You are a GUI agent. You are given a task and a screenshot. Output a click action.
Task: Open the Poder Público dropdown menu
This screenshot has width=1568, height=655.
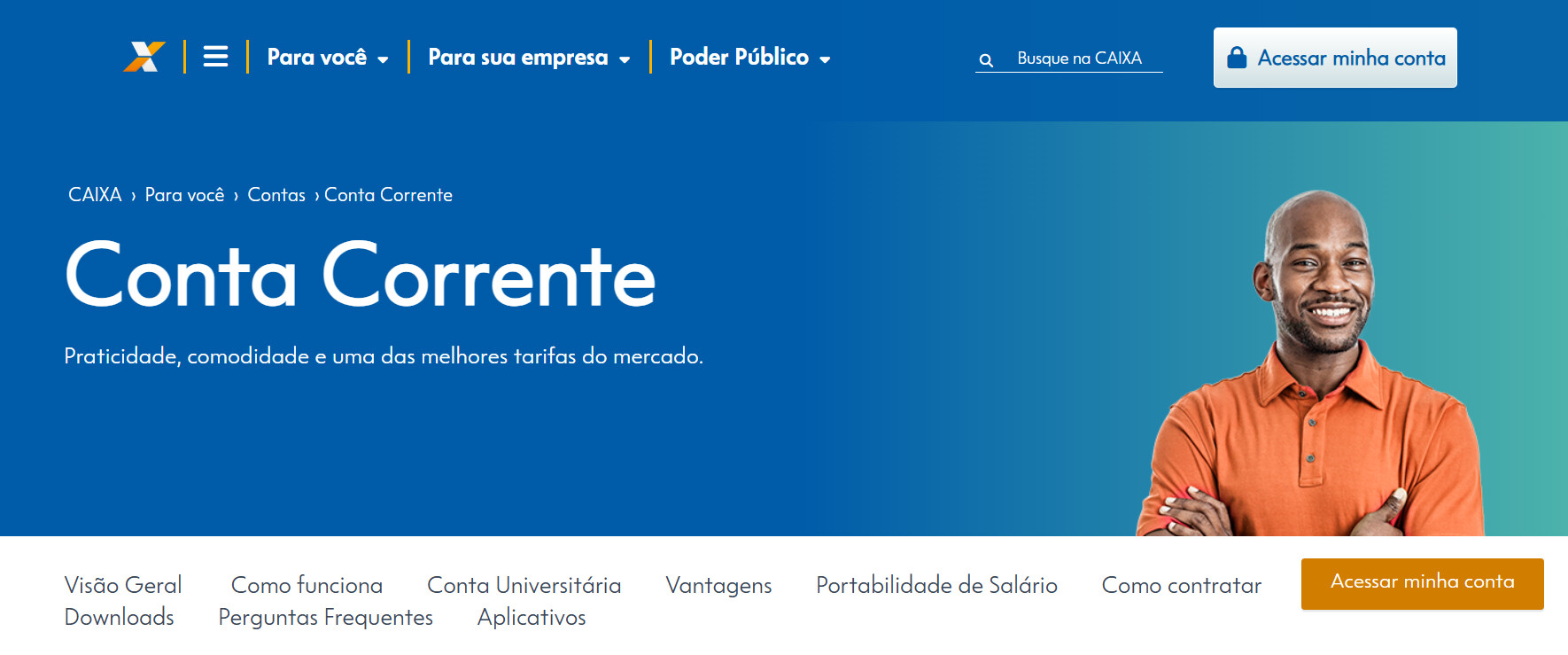(749, 58)
